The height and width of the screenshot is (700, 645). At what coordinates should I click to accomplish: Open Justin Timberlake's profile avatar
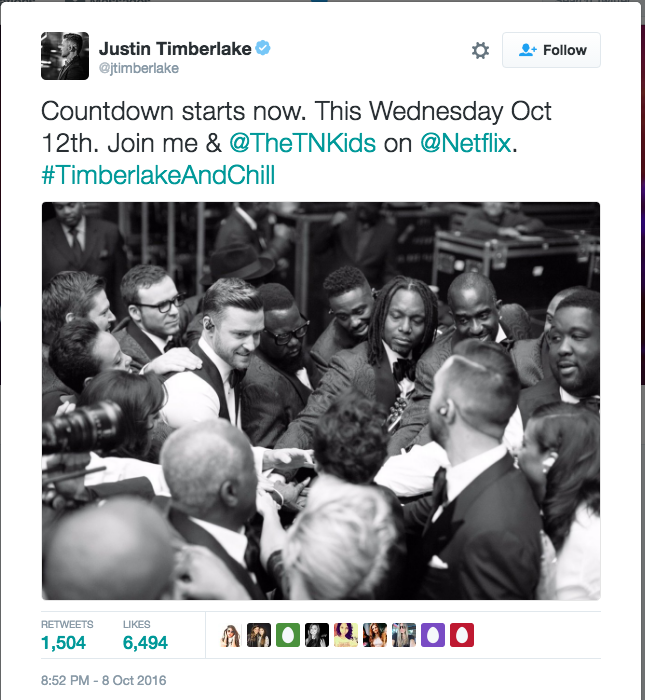point(65,56)
